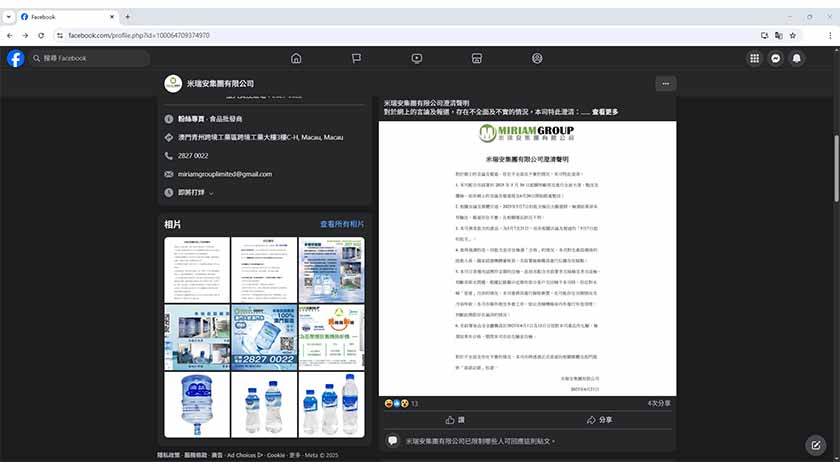Image resolution: width=840 pixels, height=470 pixels.
Task: Click the page vertical scrollbar
Action: [x=836, y=169]
